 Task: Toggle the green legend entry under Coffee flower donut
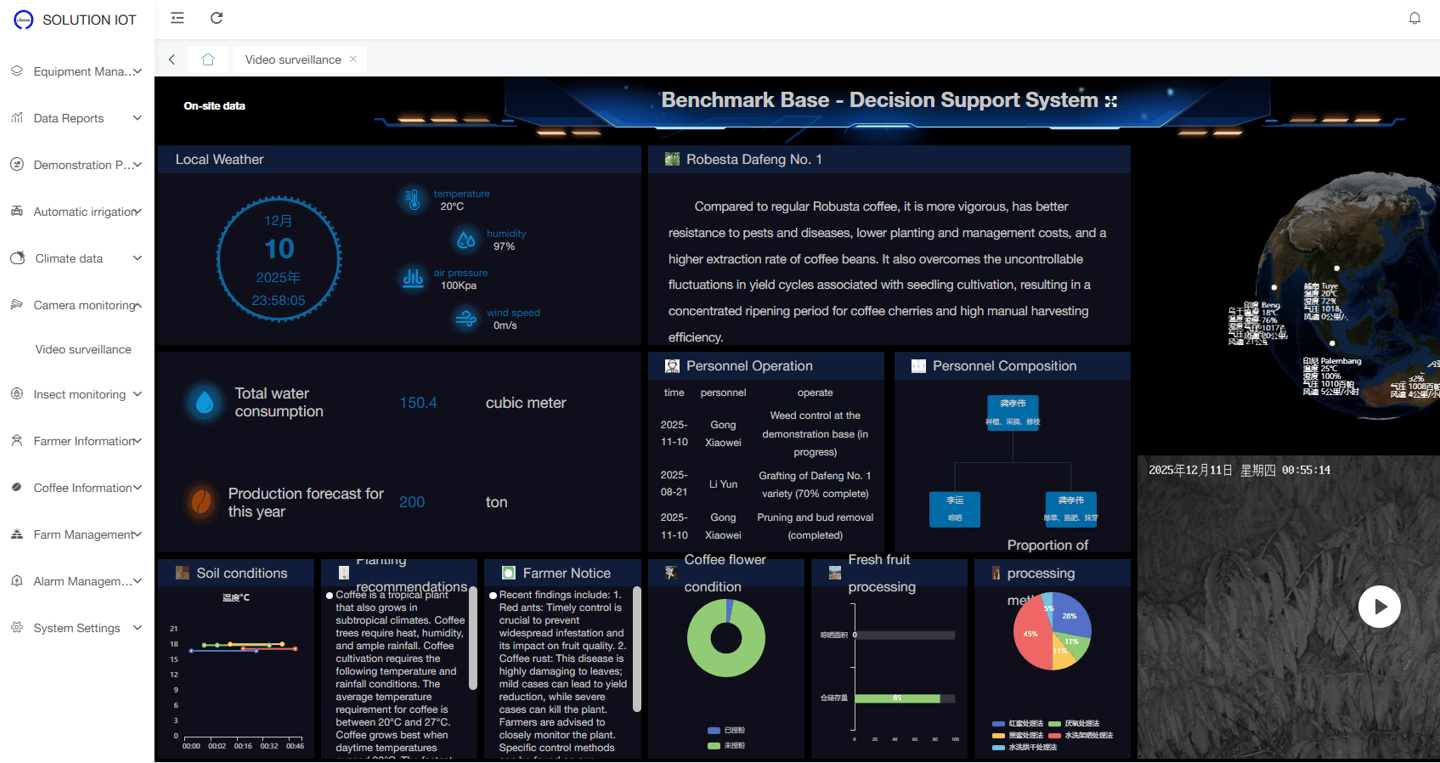[726, 746]
